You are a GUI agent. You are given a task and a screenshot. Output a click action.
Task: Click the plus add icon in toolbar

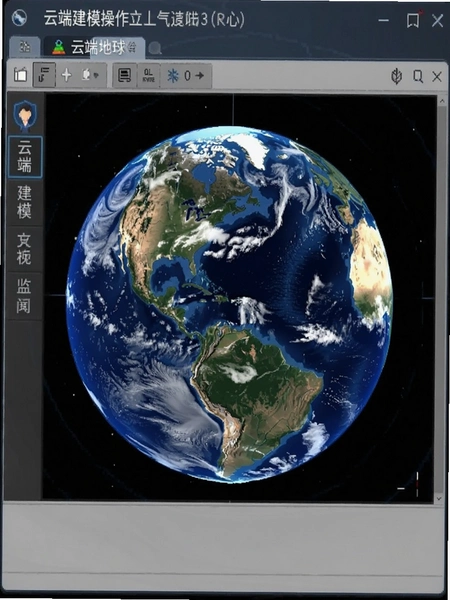tap(67, 75)
